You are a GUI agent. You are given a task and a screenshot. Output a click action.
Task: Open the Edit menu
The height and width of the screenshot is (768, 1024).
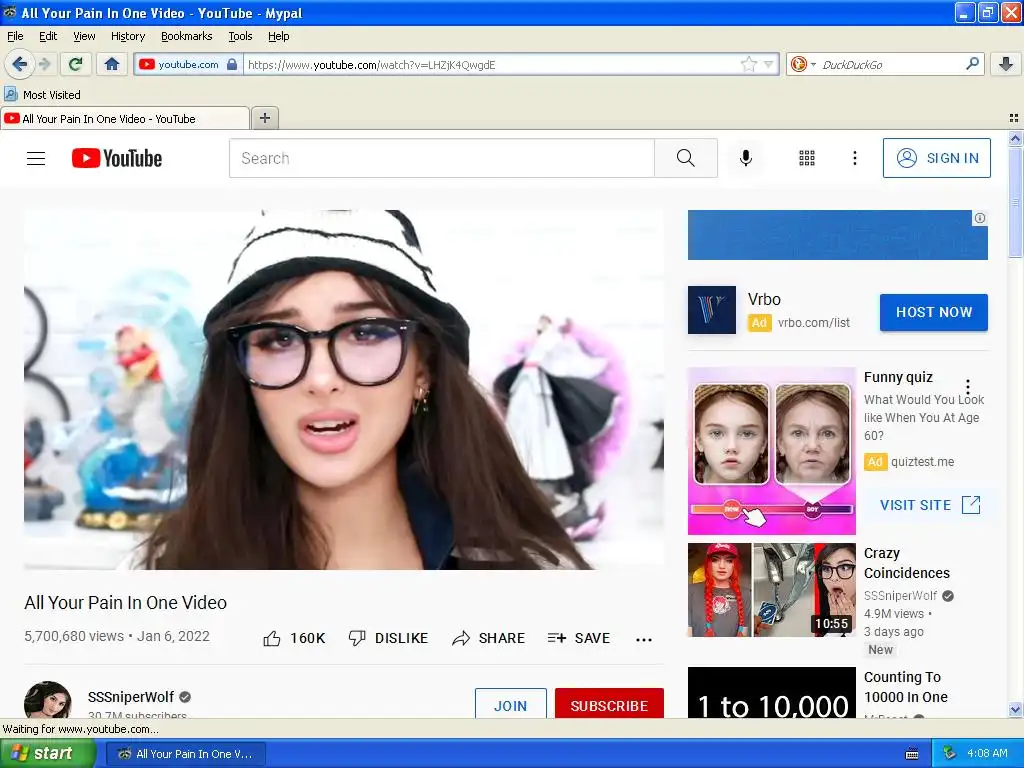(x=48, y=36)
